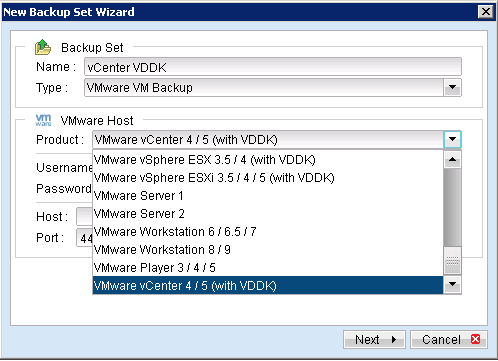Pick VMware Player 3 / 4 / 5

coord(268,268)
